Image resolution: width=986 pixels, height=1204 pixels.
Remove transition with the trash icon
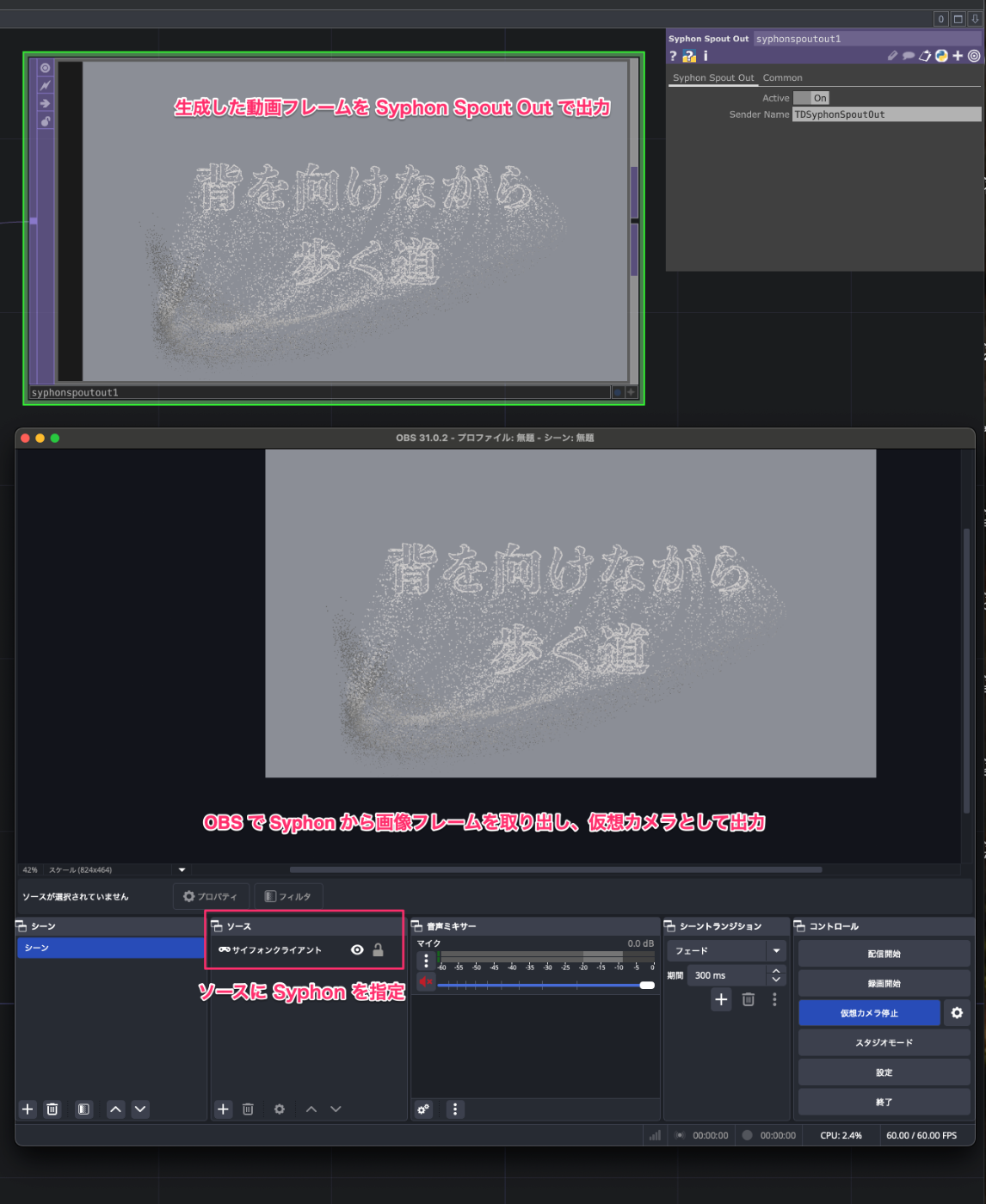click(748, 998)
